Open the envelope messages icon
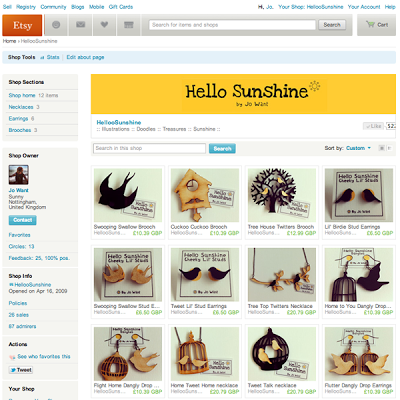 point(80,25)
